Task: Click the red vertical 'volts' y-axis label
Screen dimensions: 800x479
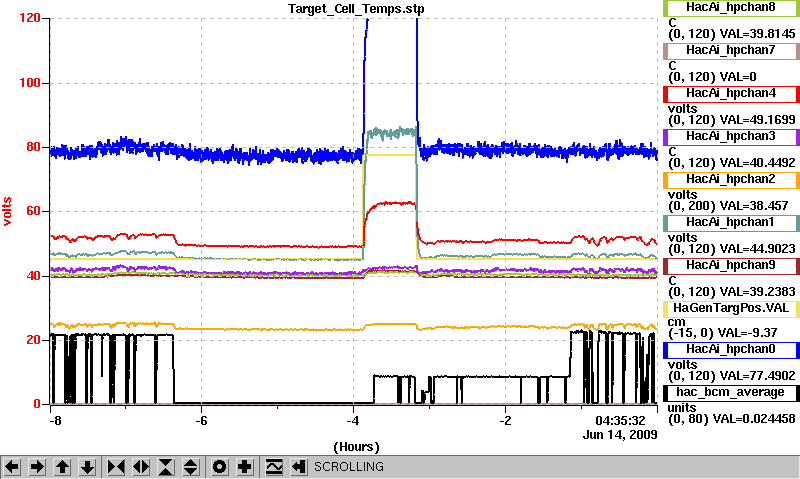Action: coord(7,211)
